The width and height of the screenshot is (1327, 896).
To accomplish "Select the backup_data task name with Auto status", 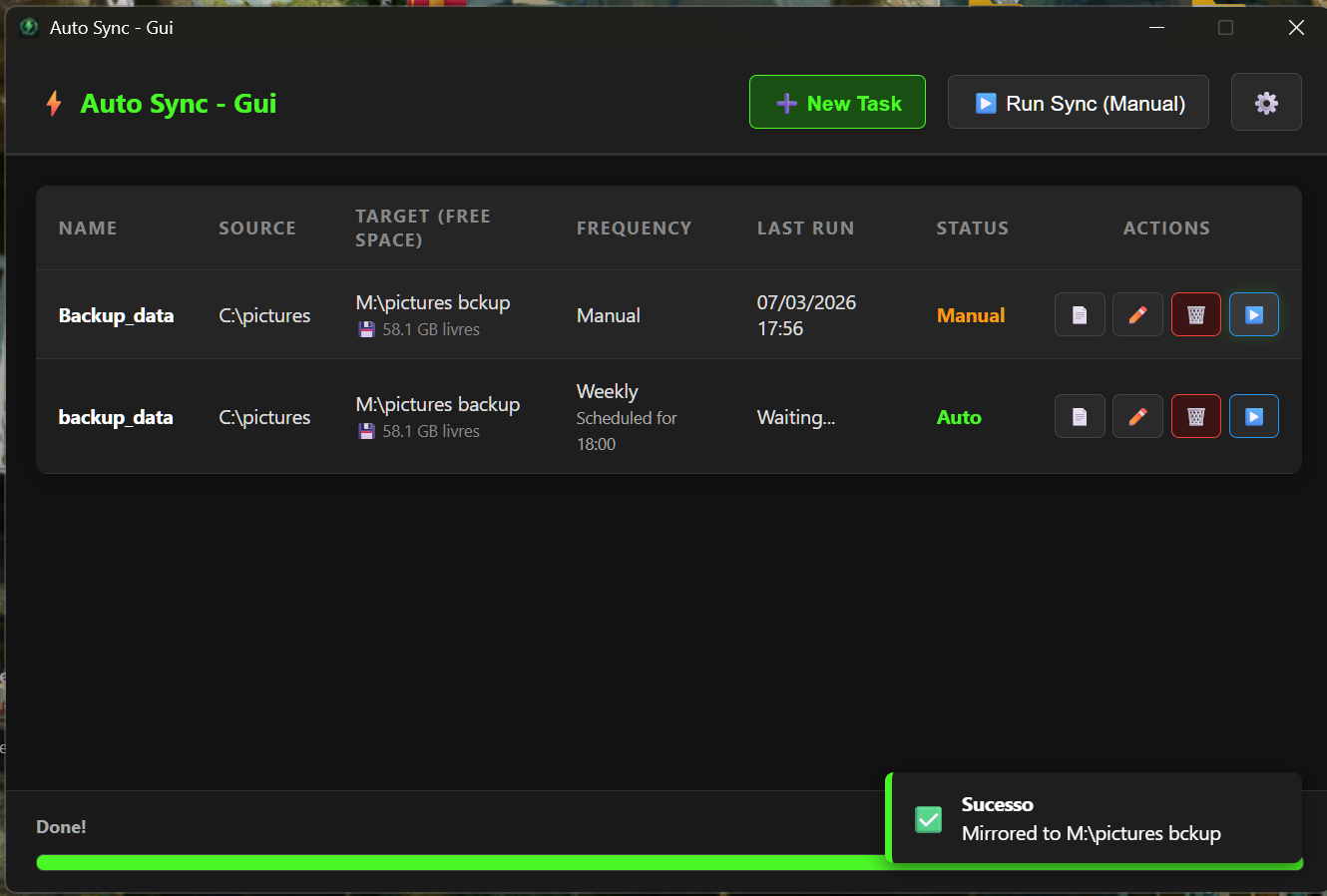I will point(116,417).
